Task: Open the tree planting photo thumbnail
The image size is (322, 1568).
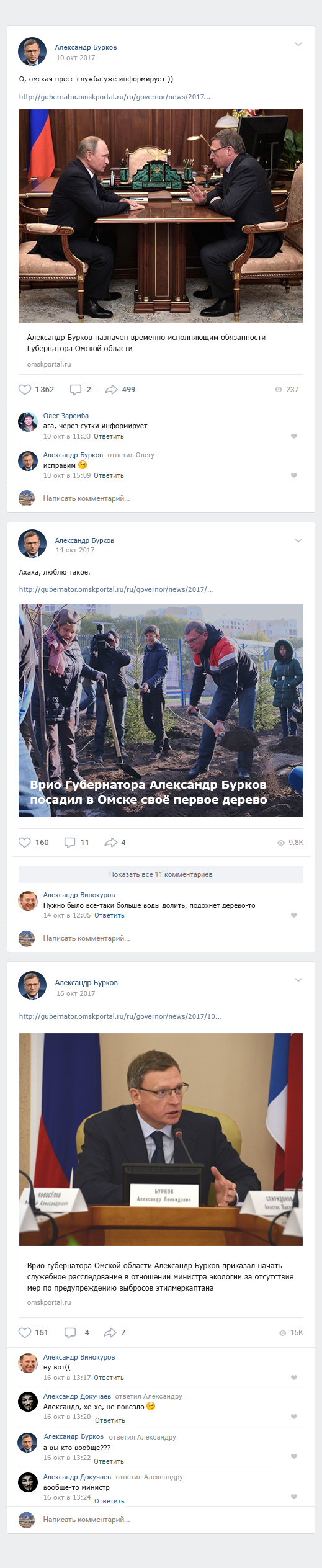Action: click(161, 710)
